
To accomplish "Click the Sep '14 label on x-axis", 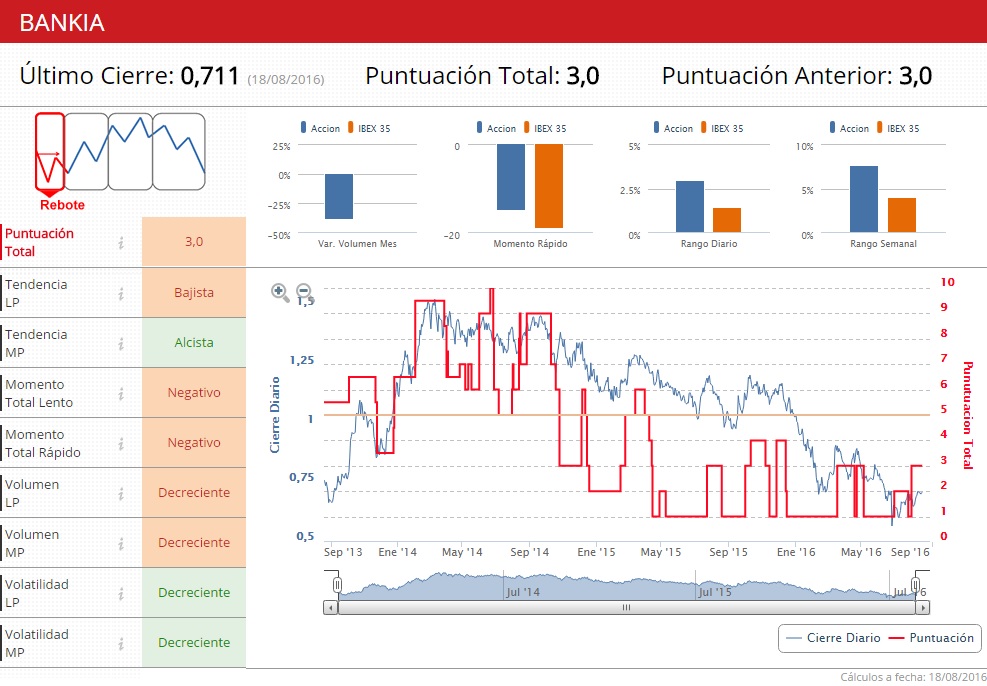I will click(529, 552).
